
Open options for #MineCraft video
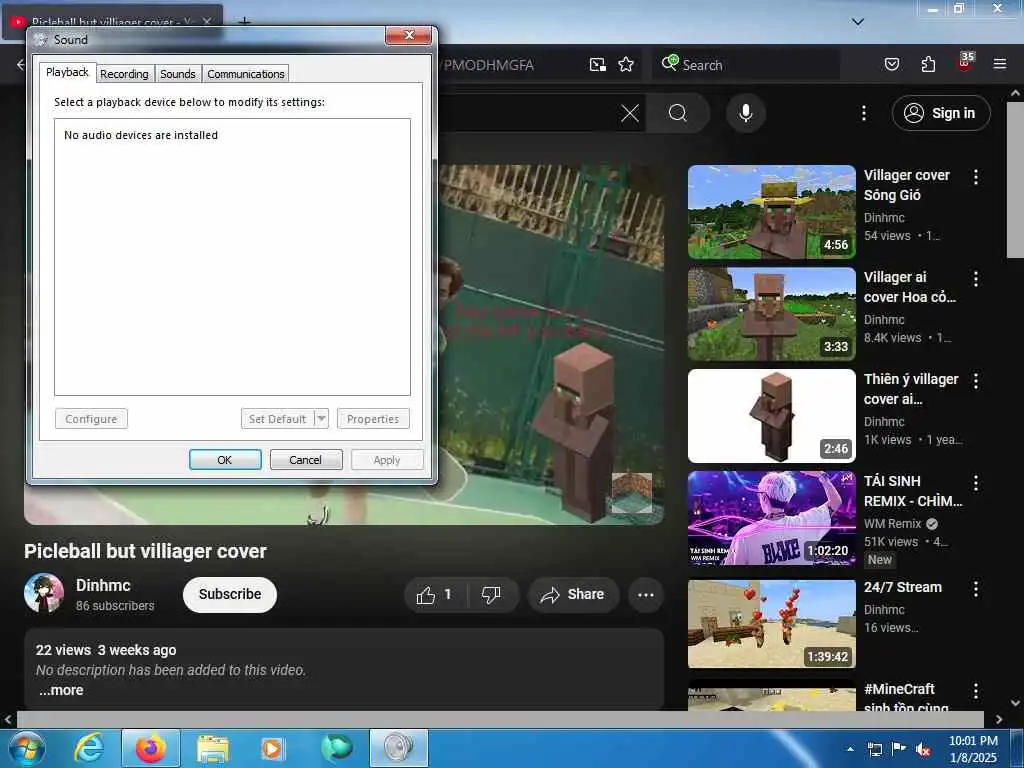click(976, 691)
